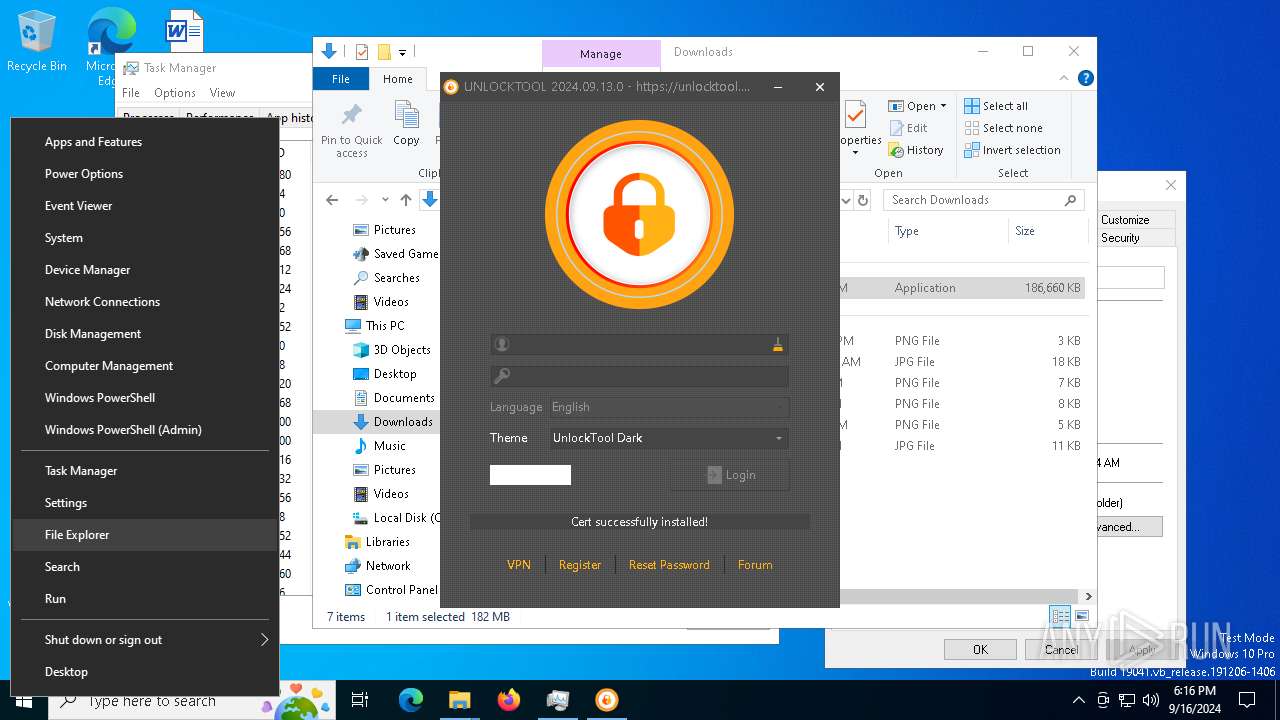Select This PC in the navigation tree

click(x=385, y=326)
